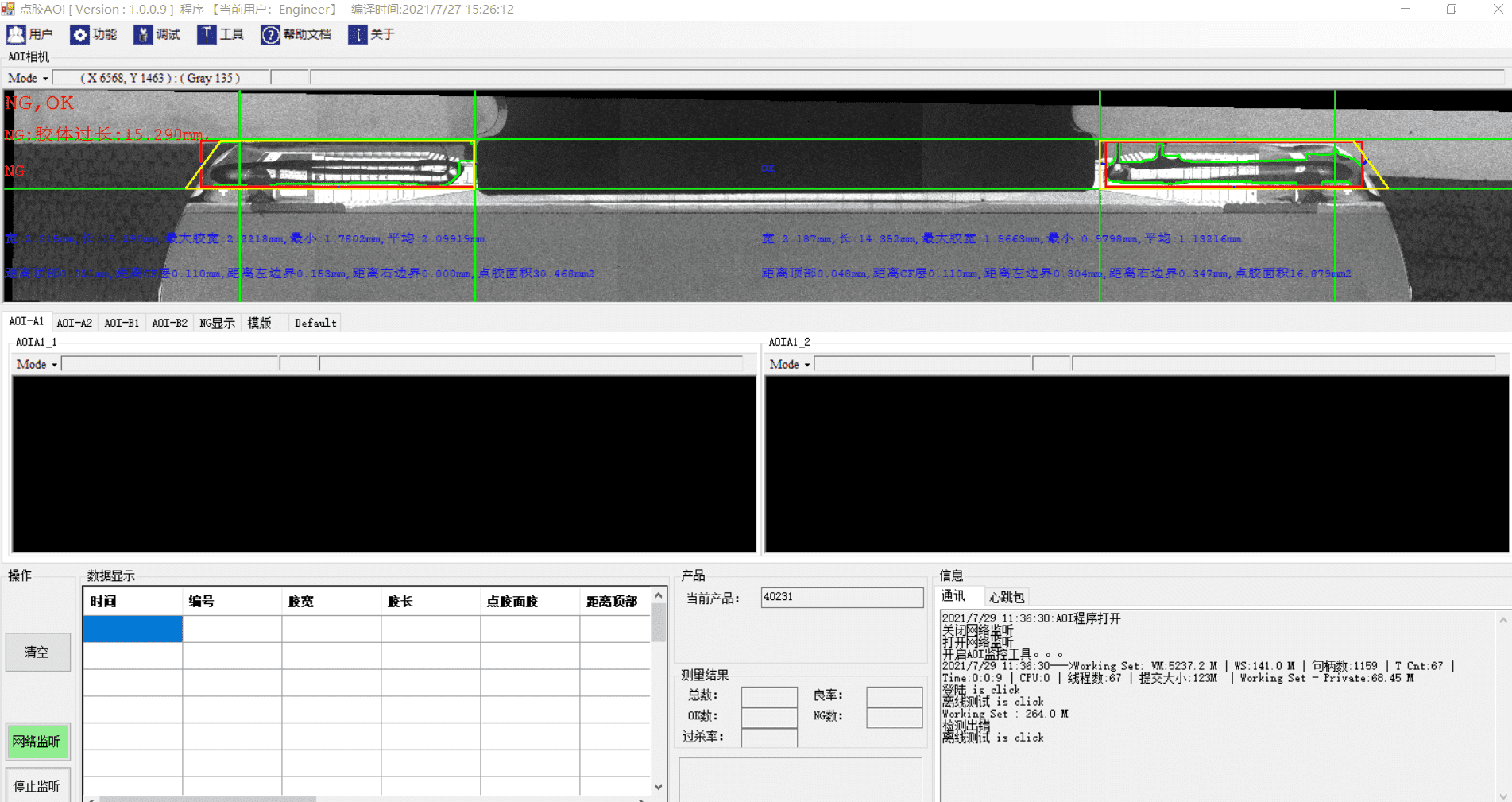The width and height of the screenshot is (1512, 802).
Task: Click the 关于 (About) info icon
Action: (358, 34)
